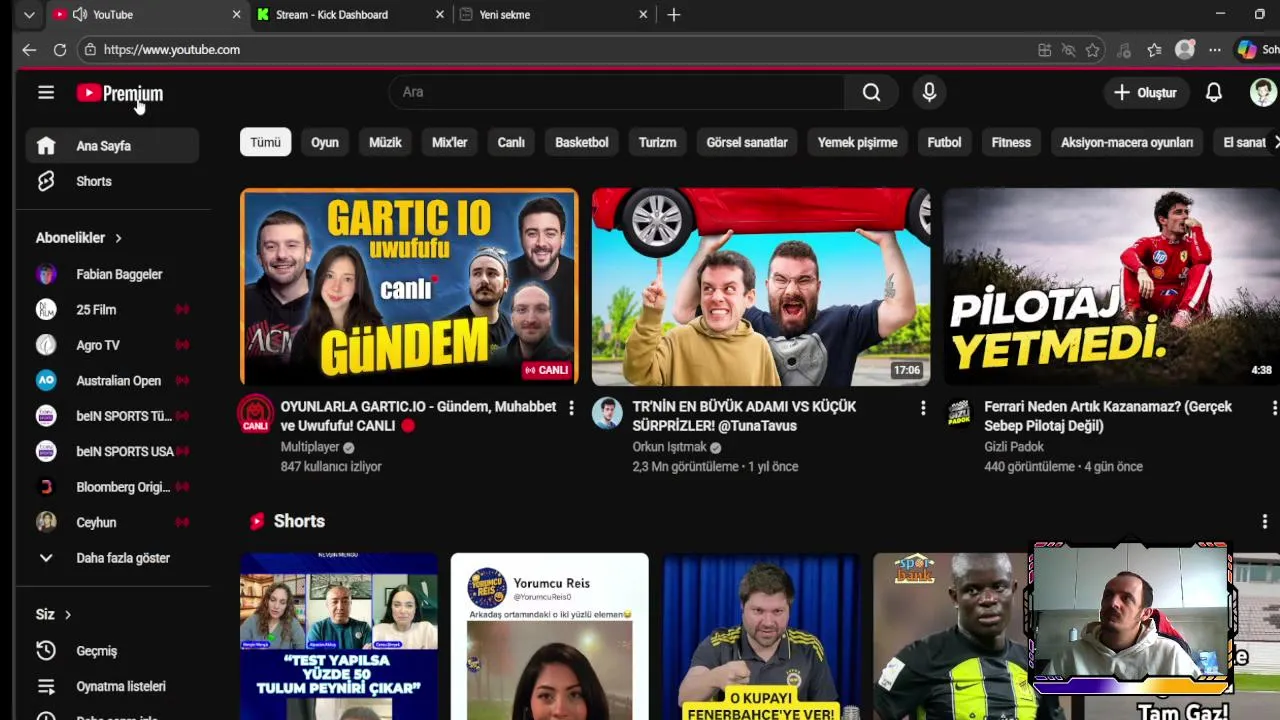Visit the Gizli Padok channel name
This screenshot has height=720, width=1280.
click(1014, 447)
